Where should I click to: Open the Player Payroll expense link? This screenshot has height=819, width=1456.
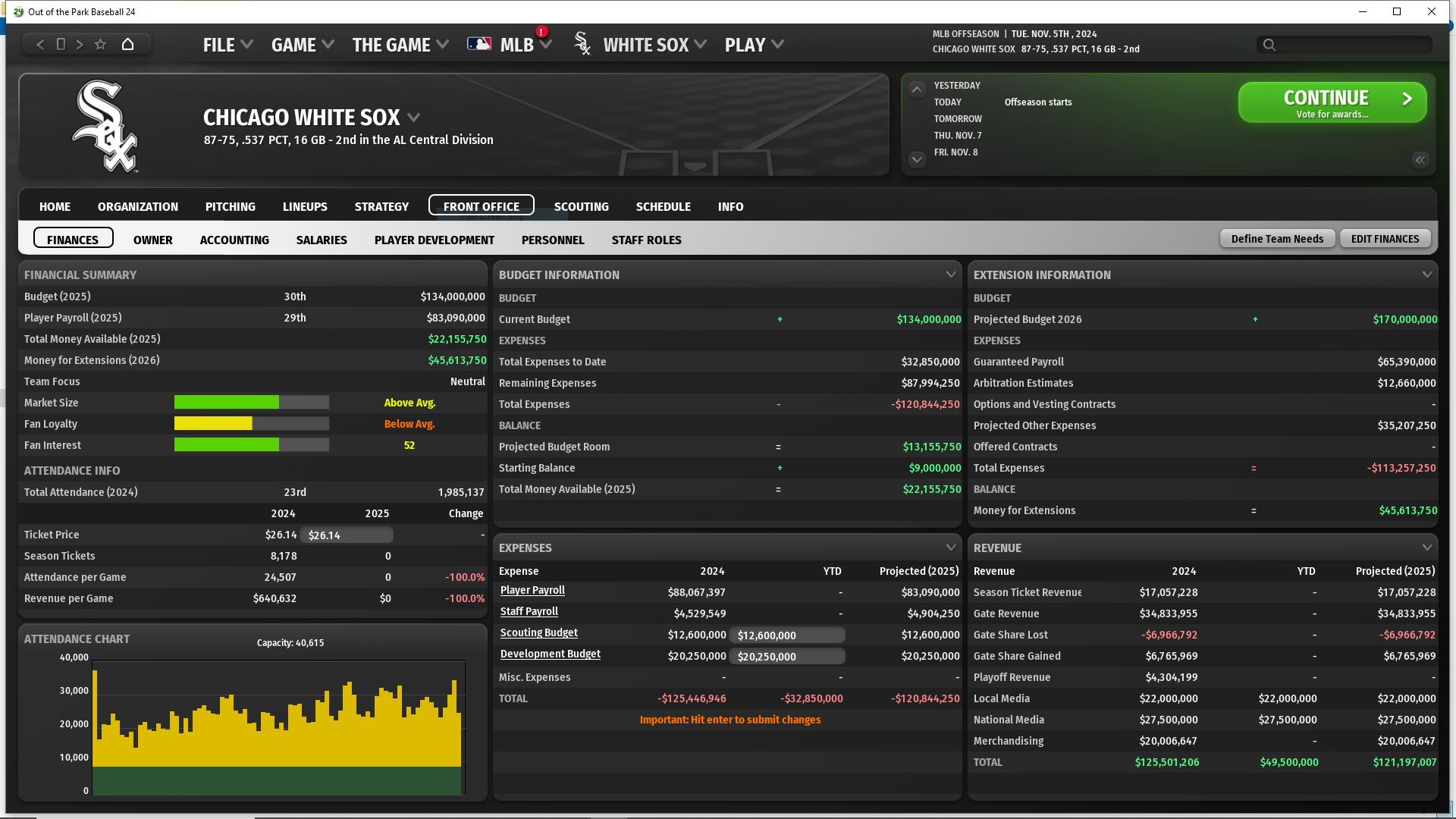pyautogui.click(x=532, y=591)
